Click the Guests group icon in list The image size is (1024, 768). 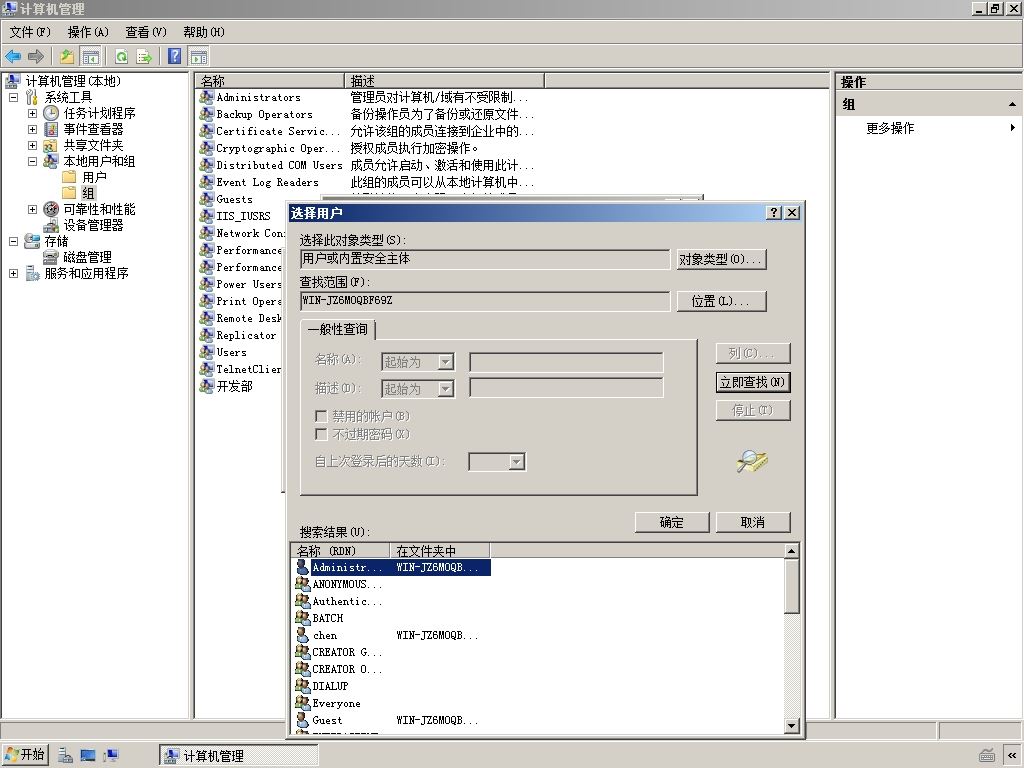coord(206,199)
